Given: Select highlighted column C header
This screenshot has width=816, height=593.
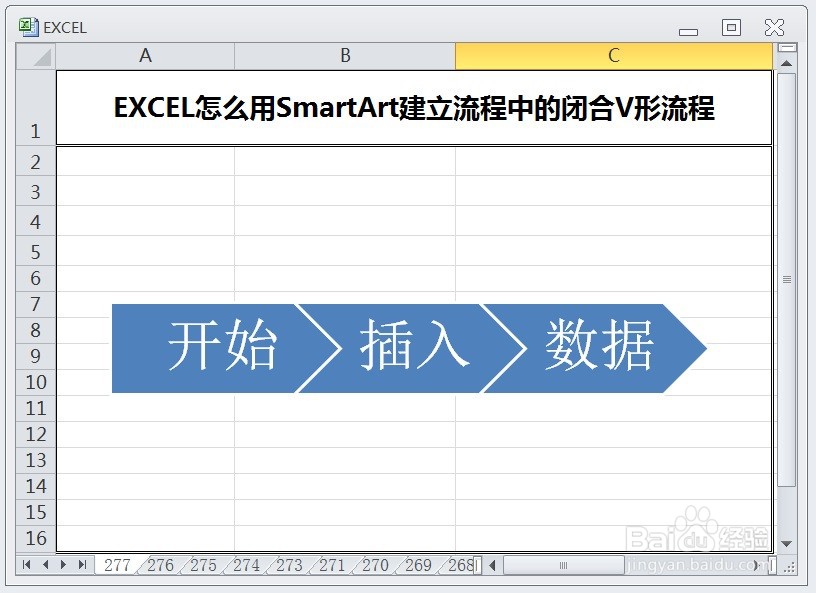Looking at the screenshot, I should point(614,56).
